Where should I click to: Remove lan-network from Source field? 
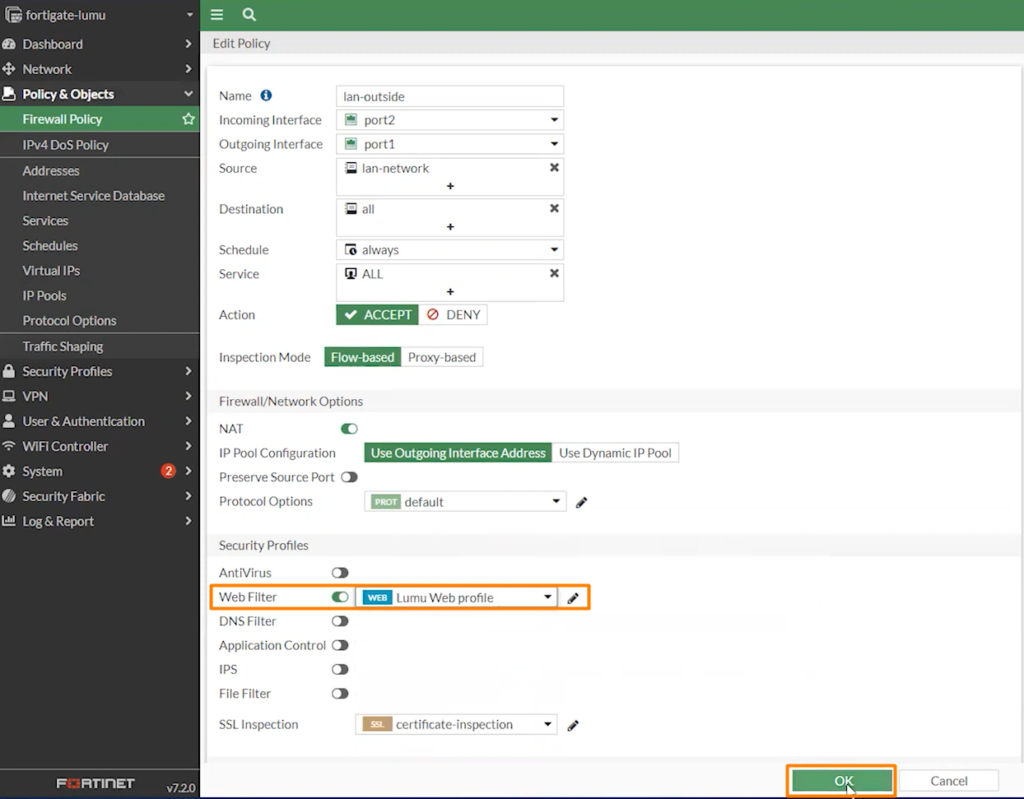point(554,168)
